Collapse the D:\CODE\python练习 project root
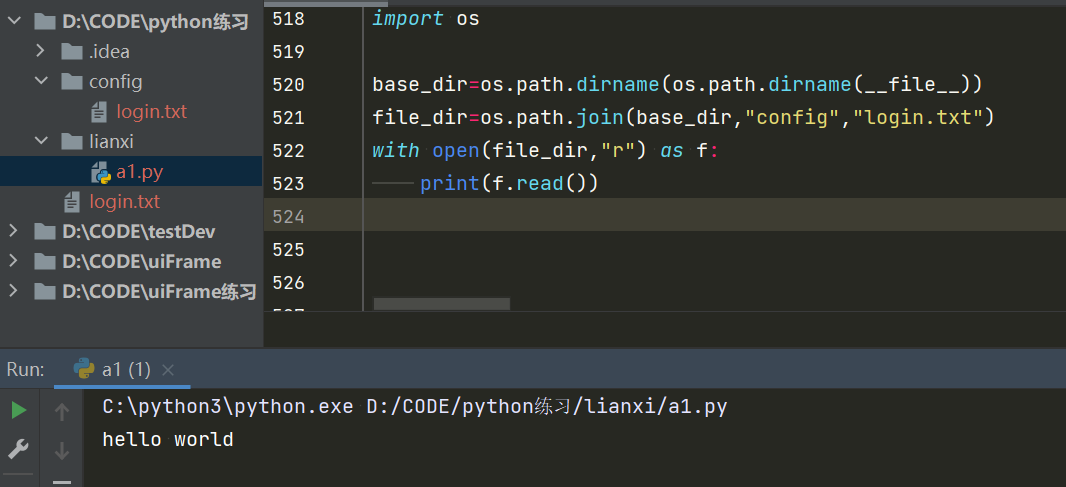Viewport: 1066px width, 487px height. pos(13,21)
